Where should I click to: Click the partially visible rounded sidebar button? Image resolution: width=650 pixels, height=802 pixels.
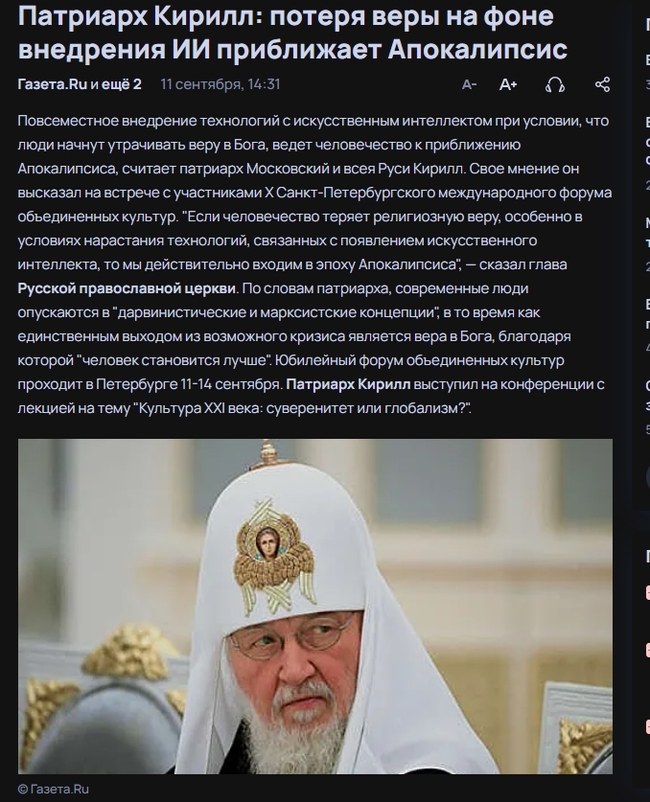point(647,479)
